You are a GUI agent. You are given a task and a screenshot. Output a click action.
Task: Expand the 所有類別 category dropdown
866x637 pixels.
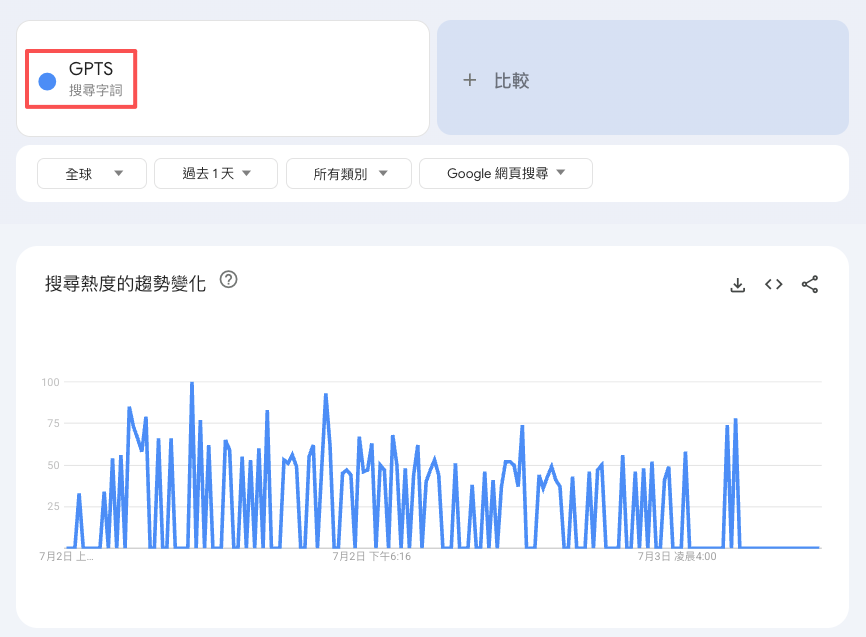click(x=348, y=173)
